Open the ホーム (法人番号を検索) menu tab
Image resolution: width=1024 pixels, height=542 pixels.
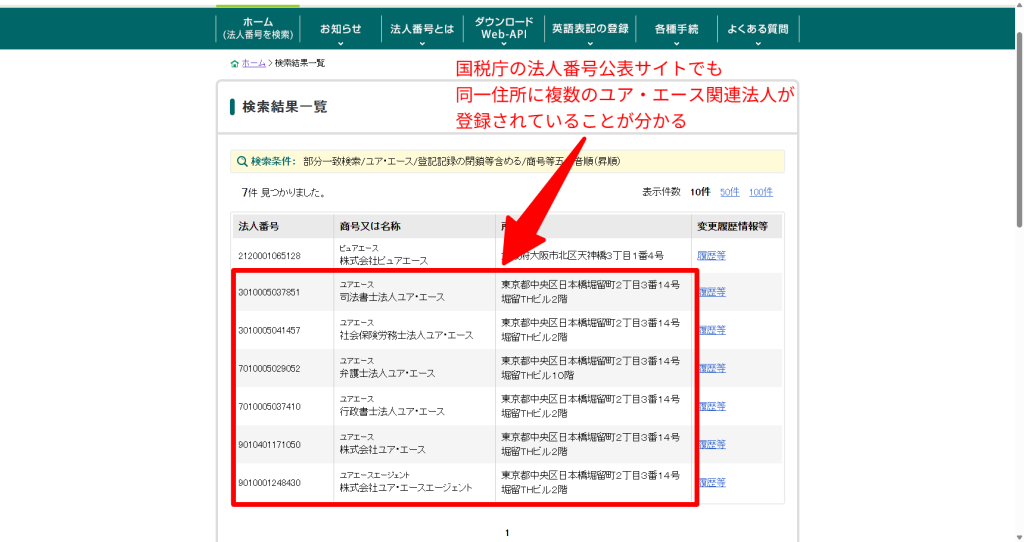[x=258, y=28]
